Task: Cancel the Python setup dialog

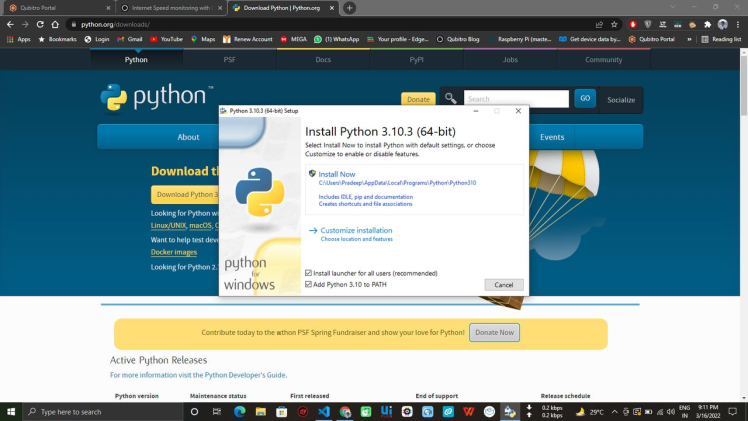Action: (504, 285)
